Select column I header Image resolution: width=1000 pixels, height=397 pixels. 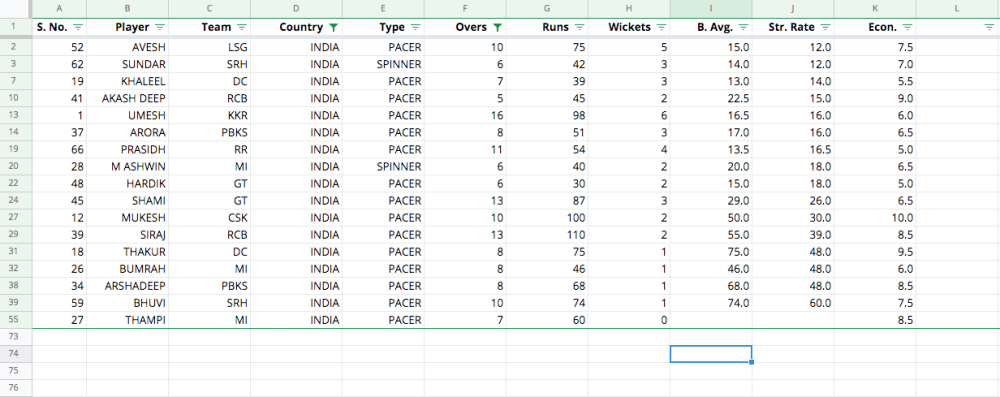tap(711, 9)
